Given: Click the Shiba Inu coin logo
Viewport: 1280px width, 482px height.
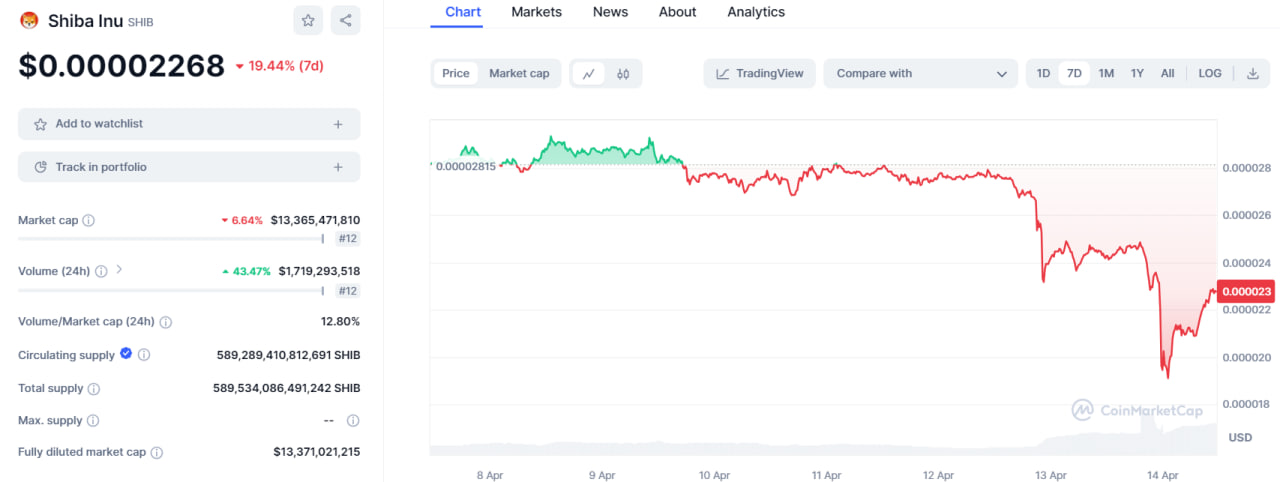Looking at the screenshot, I should tap(29, 20).
